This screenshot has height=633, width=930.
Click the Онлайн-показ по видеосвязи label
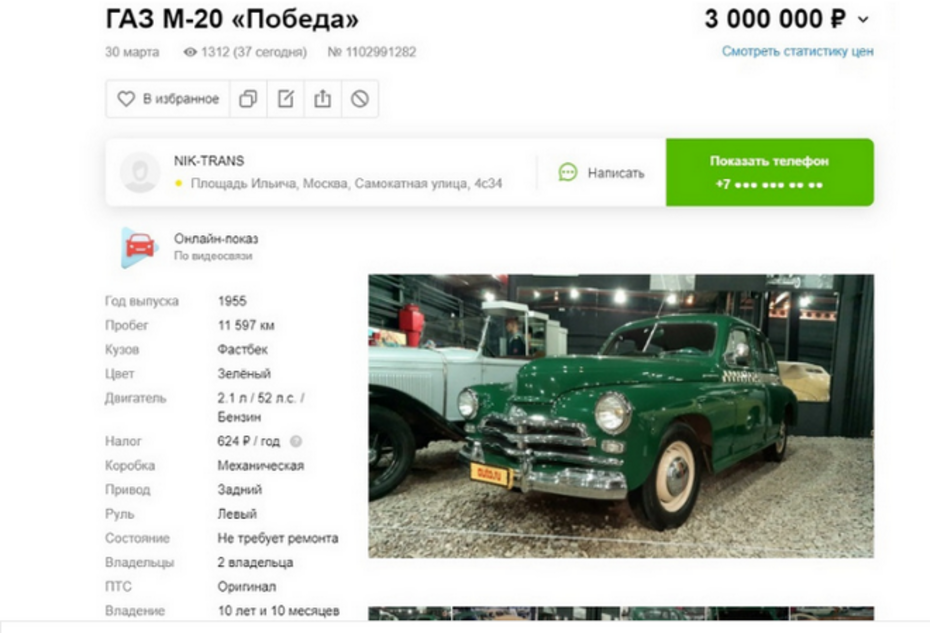[216, 247]
